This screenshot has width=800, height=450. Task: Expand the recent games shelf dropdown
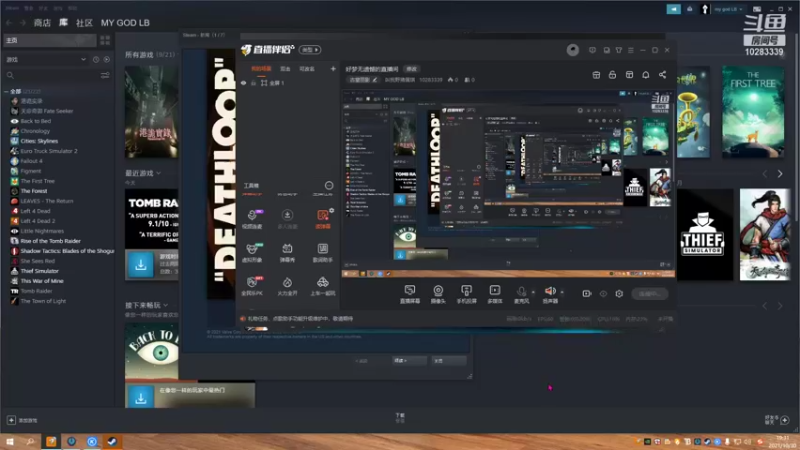[159, 173]
